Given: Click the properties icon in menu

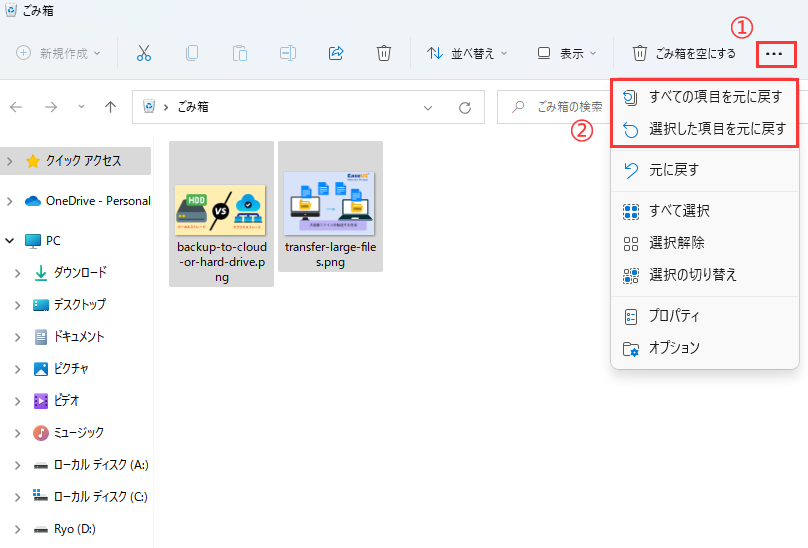Looking at the screenshot, I should (x=631, y=317).
